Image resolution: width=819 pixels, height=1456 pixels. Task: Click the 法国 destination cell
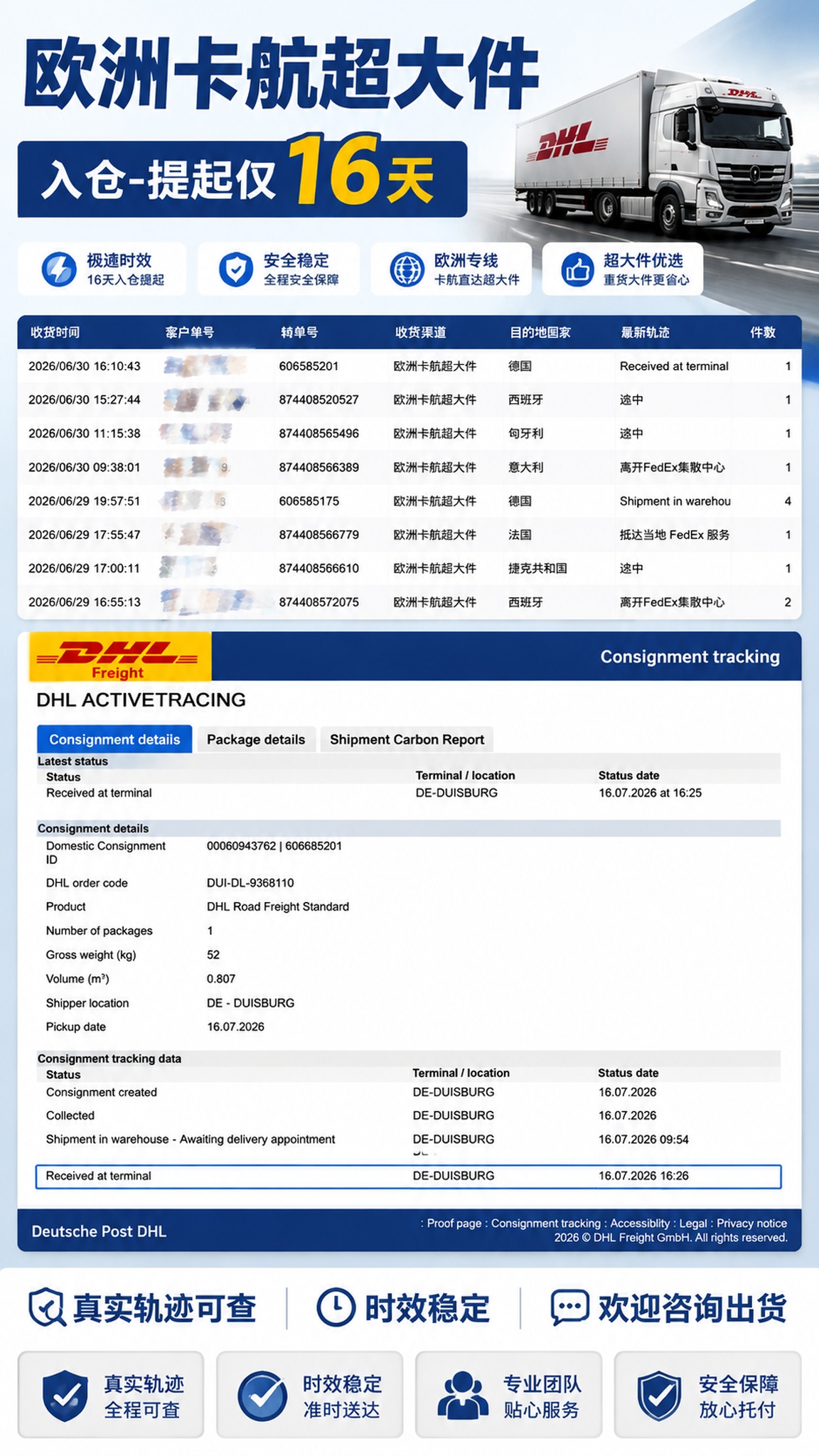520,535
